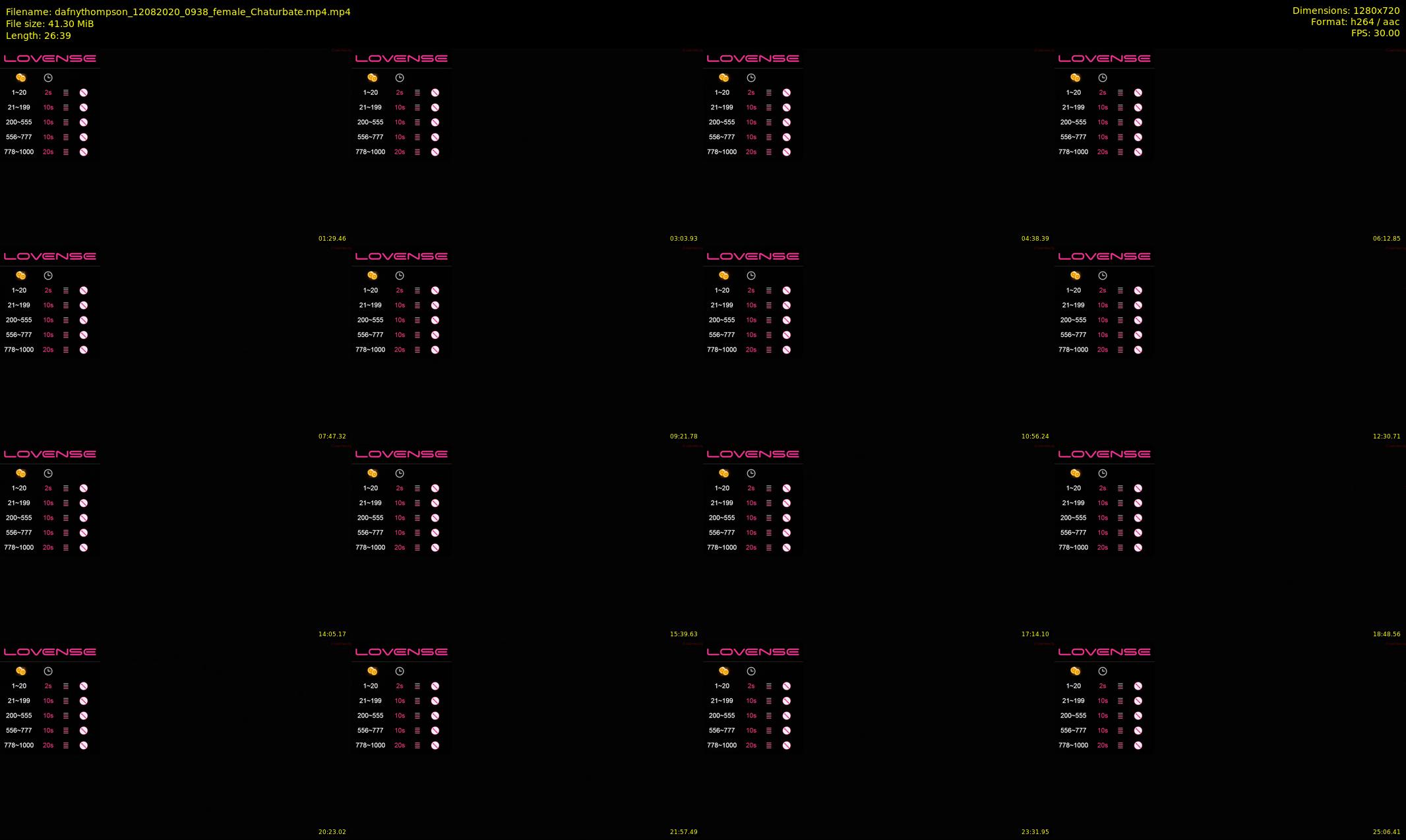The image size is (1406, 840).
Task: Click the coins icon in the 01:29.46 frame
Action: pos(21,78)
